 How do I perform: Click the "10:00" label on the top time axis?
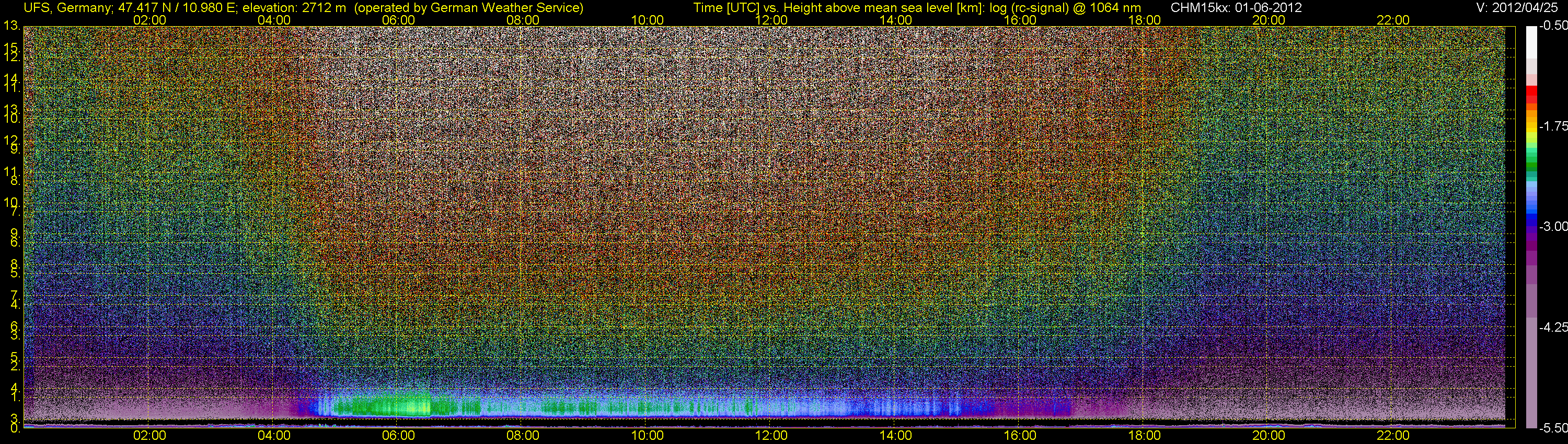click(x=647, y=20)
